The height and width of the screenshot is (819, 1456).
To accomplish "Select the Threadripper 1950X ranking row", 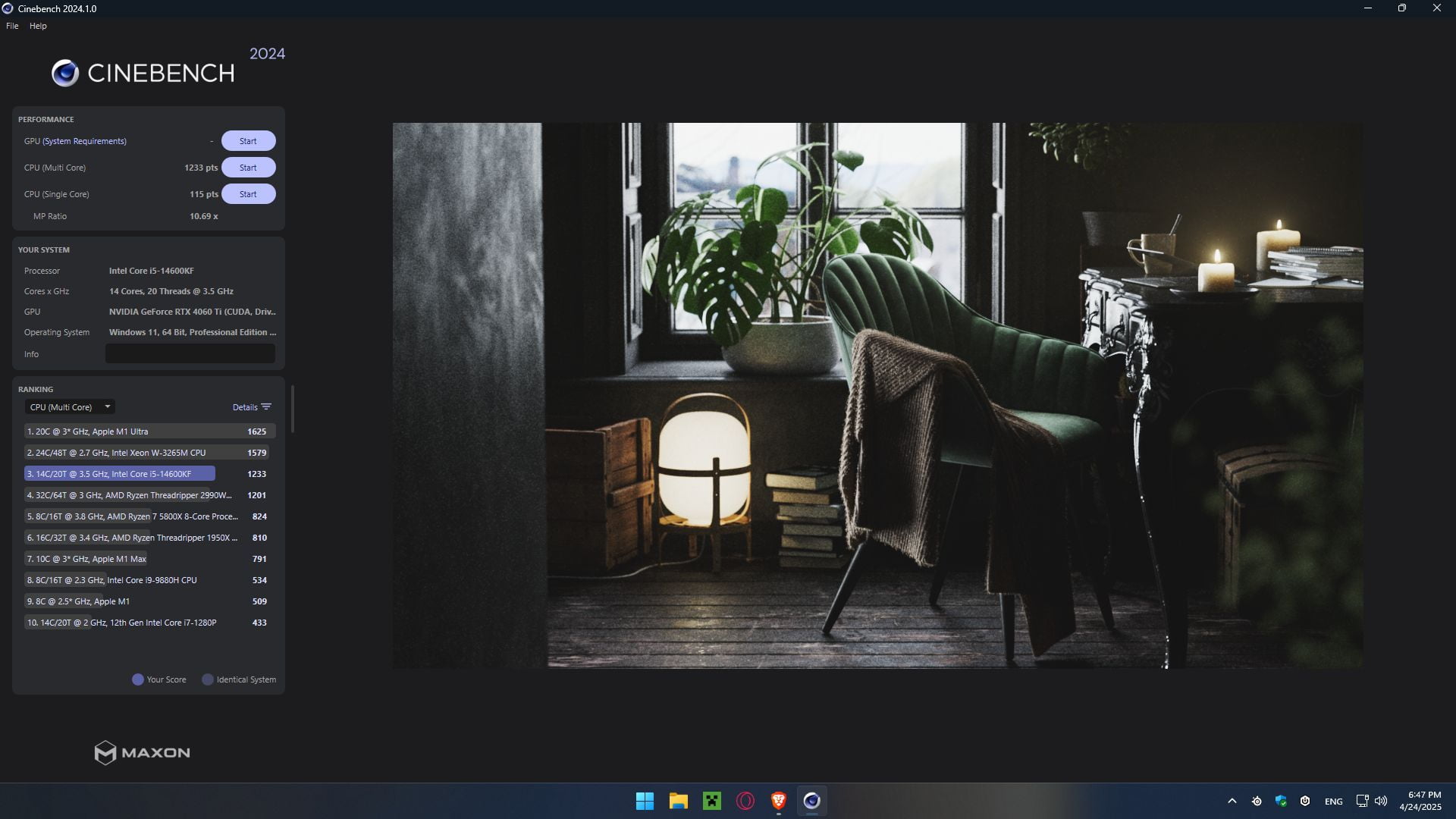I will 149,538.
